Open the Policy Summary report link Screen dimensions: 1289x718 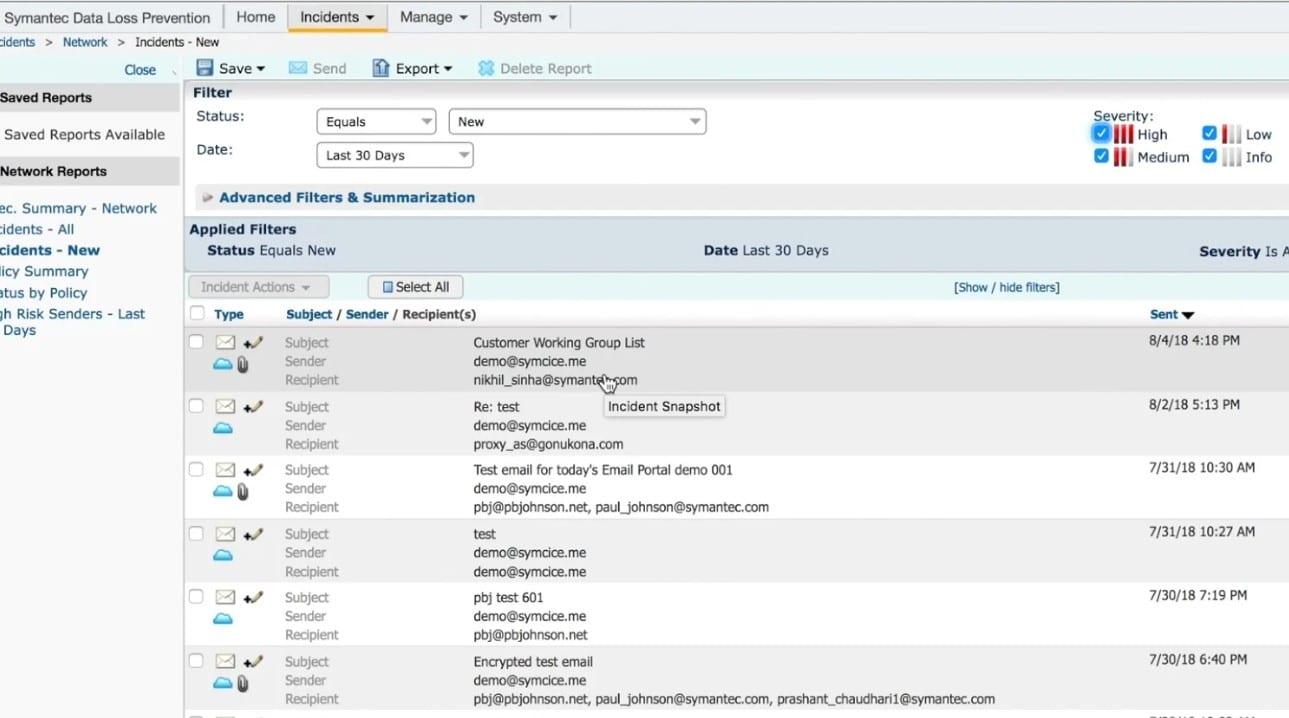[44, 271]
